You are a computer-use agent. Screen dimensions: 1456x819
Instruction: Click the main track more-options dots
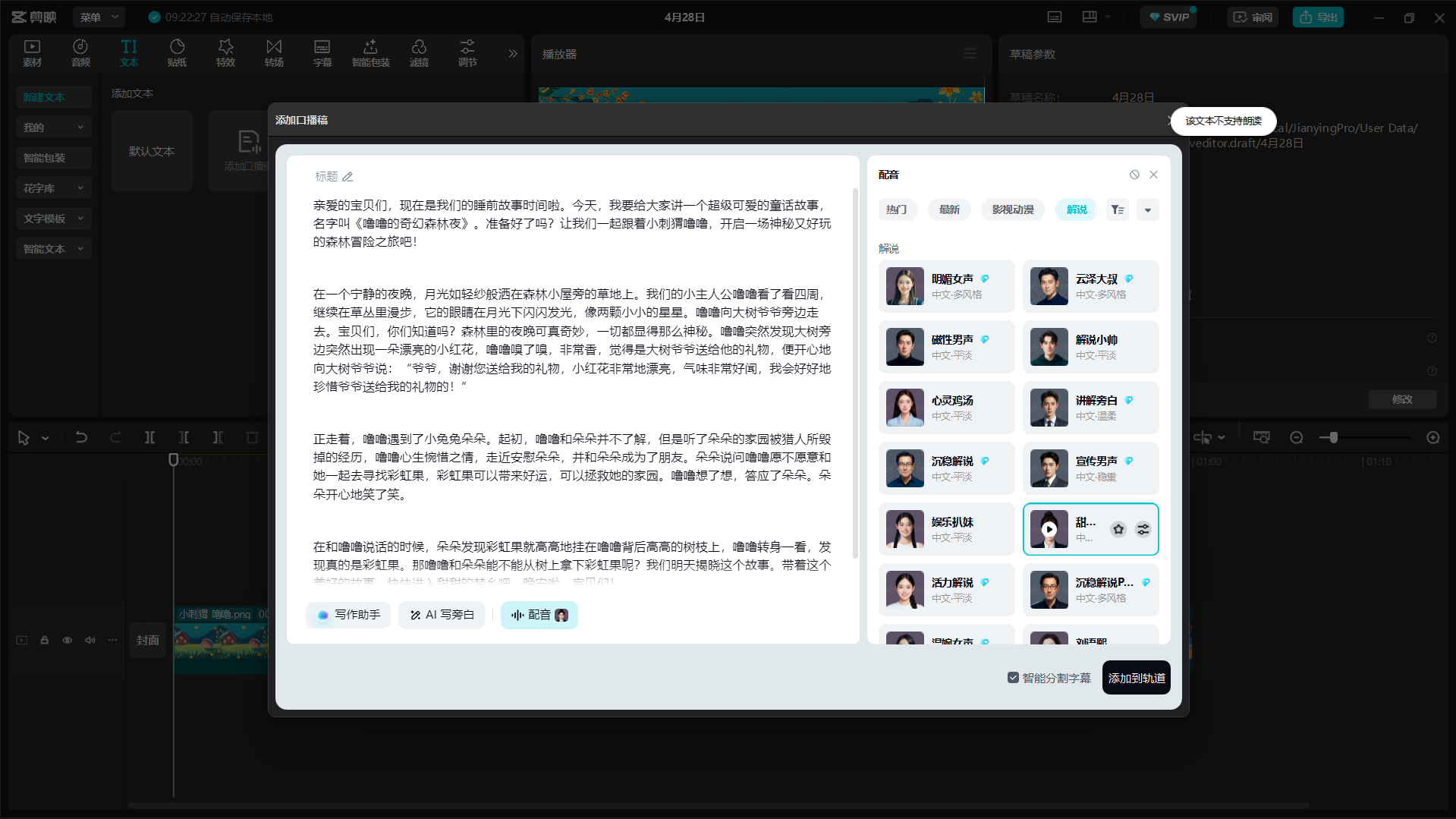[x=112, y=640]
